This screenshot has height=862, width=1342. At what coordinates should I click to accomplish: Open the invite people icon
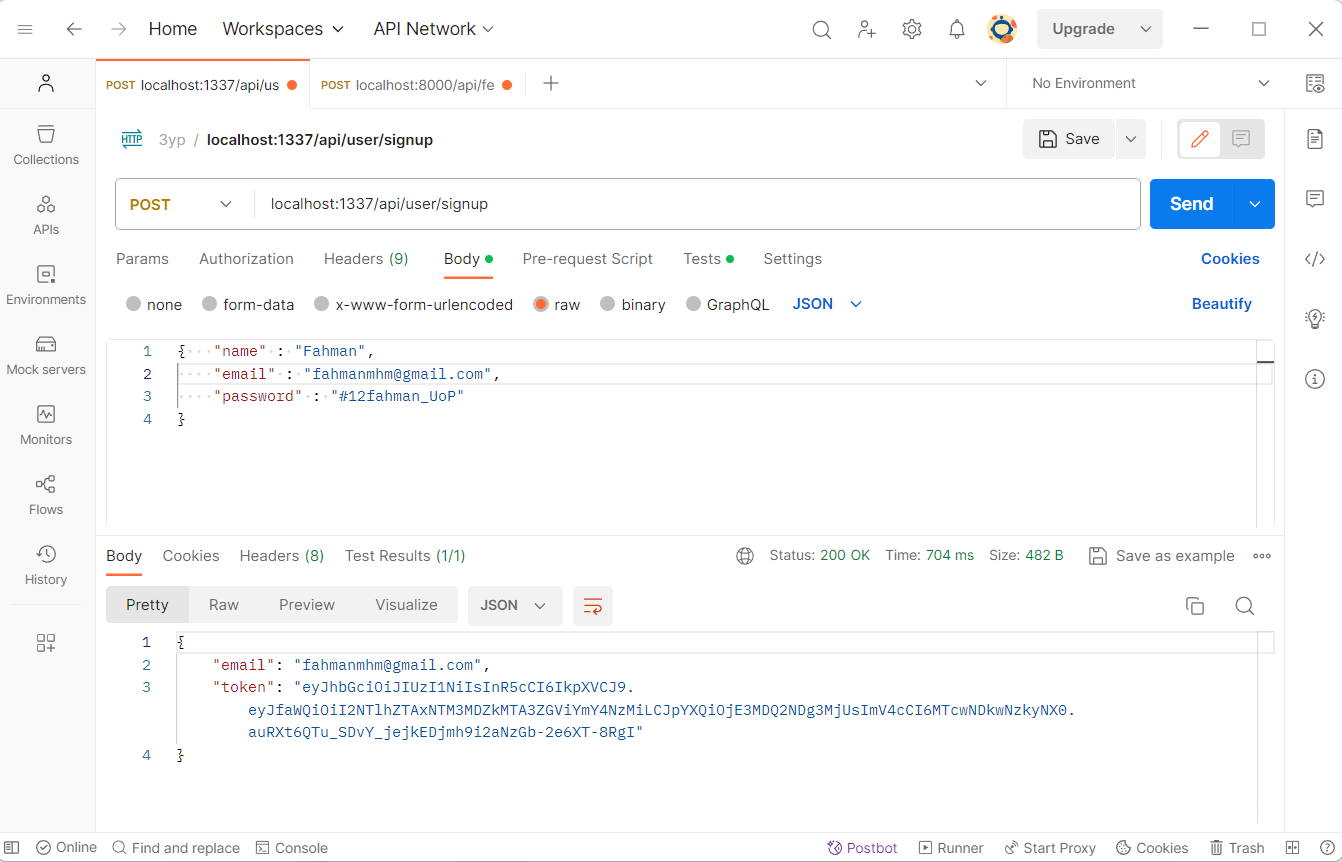(867, 29)
